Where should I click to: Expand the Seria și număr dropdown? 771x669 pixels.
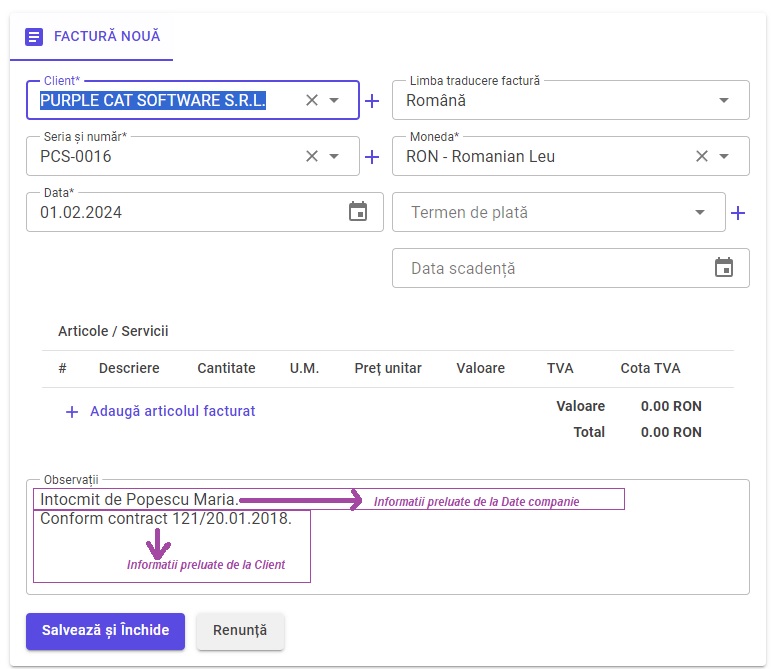pyautogui.click(x=334, y=156)
